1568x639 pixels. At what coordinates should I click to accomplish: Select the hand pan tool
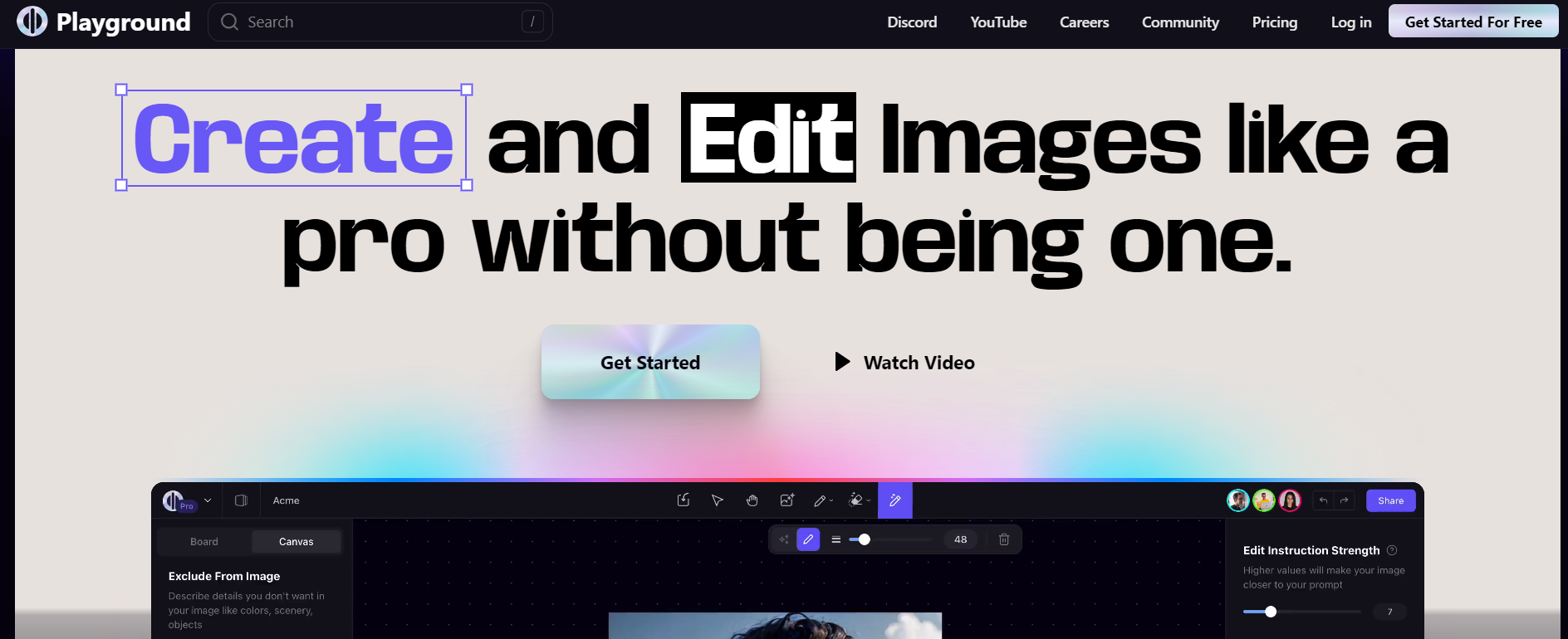pos(752,500)
